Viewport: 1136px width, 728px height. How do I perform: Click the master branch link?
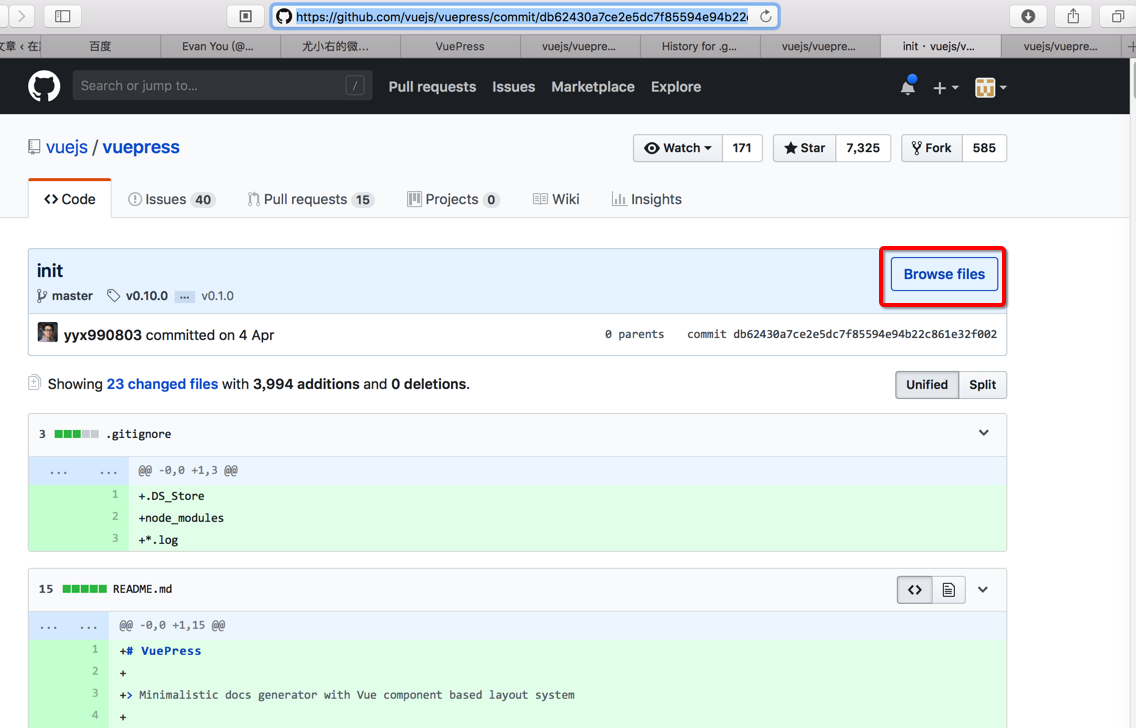tap(72, 296)
